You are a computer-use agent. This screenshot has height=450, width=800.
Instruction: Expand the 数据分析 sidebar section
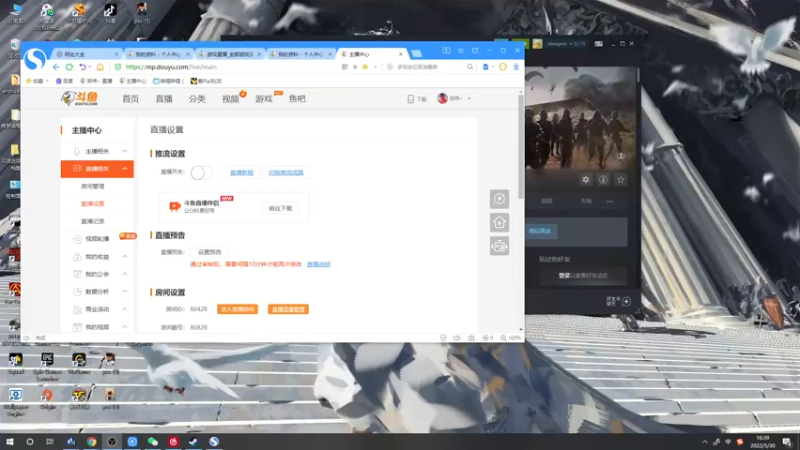124,291
